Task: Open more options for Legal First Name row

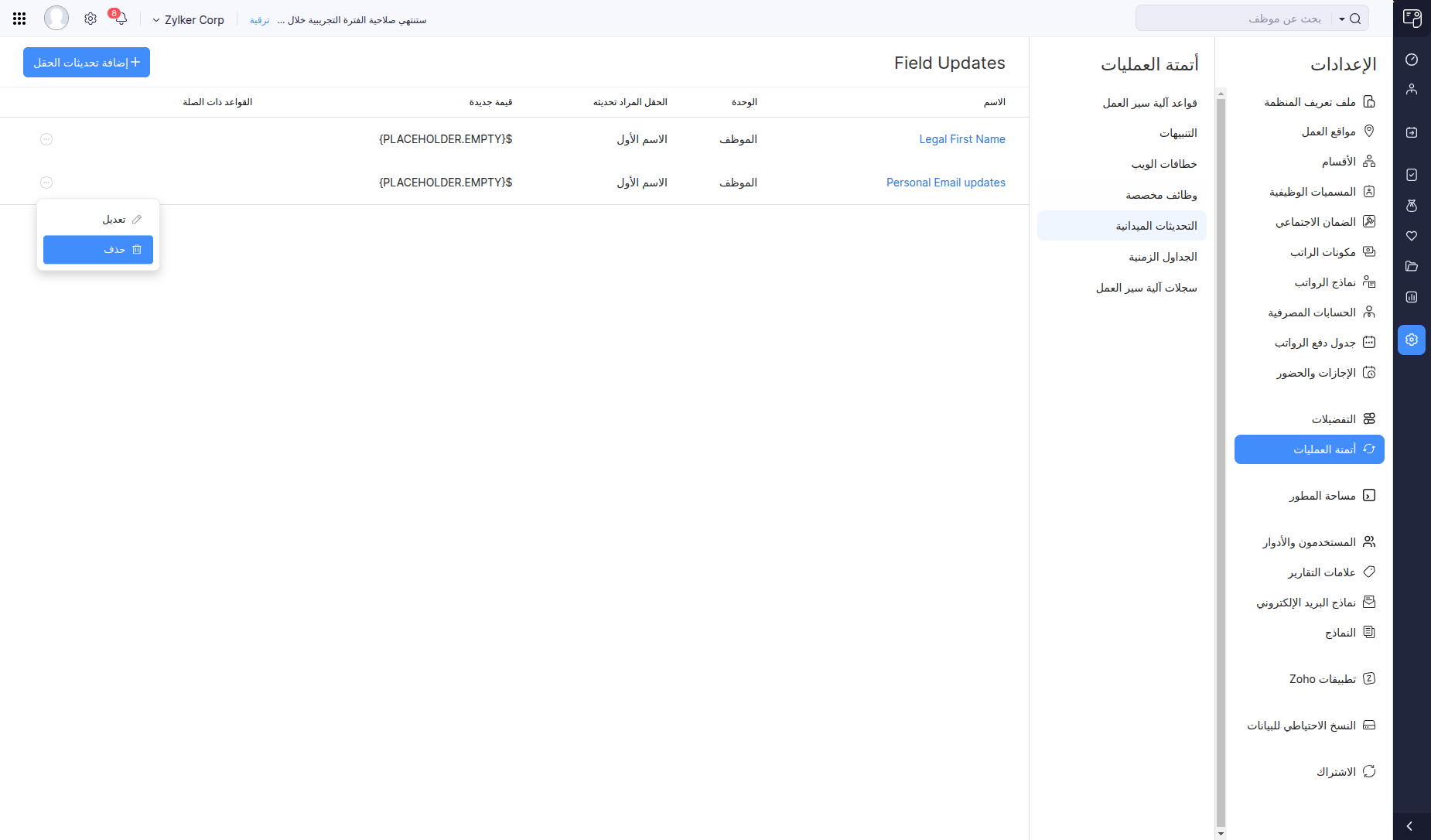Action: tap(46, 139)
